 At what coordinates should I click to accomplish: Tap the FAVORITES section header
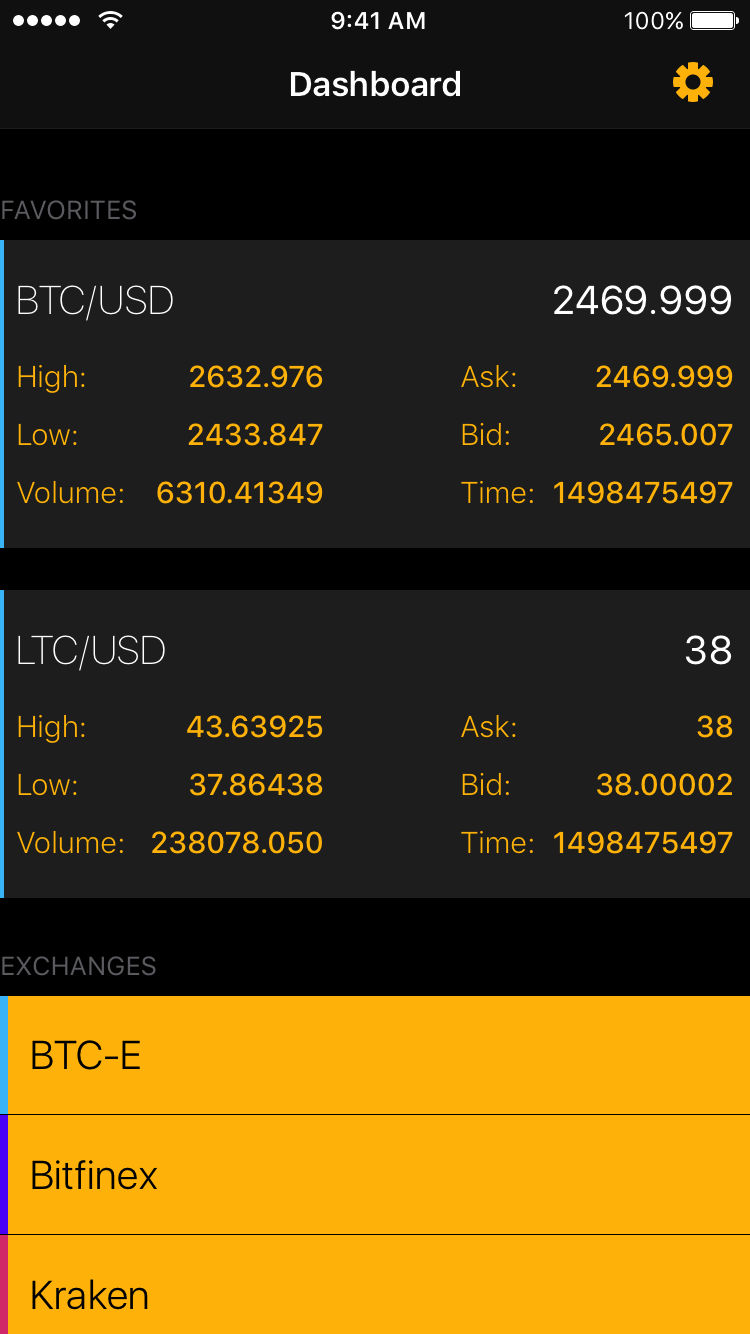[x=69, y=210]
